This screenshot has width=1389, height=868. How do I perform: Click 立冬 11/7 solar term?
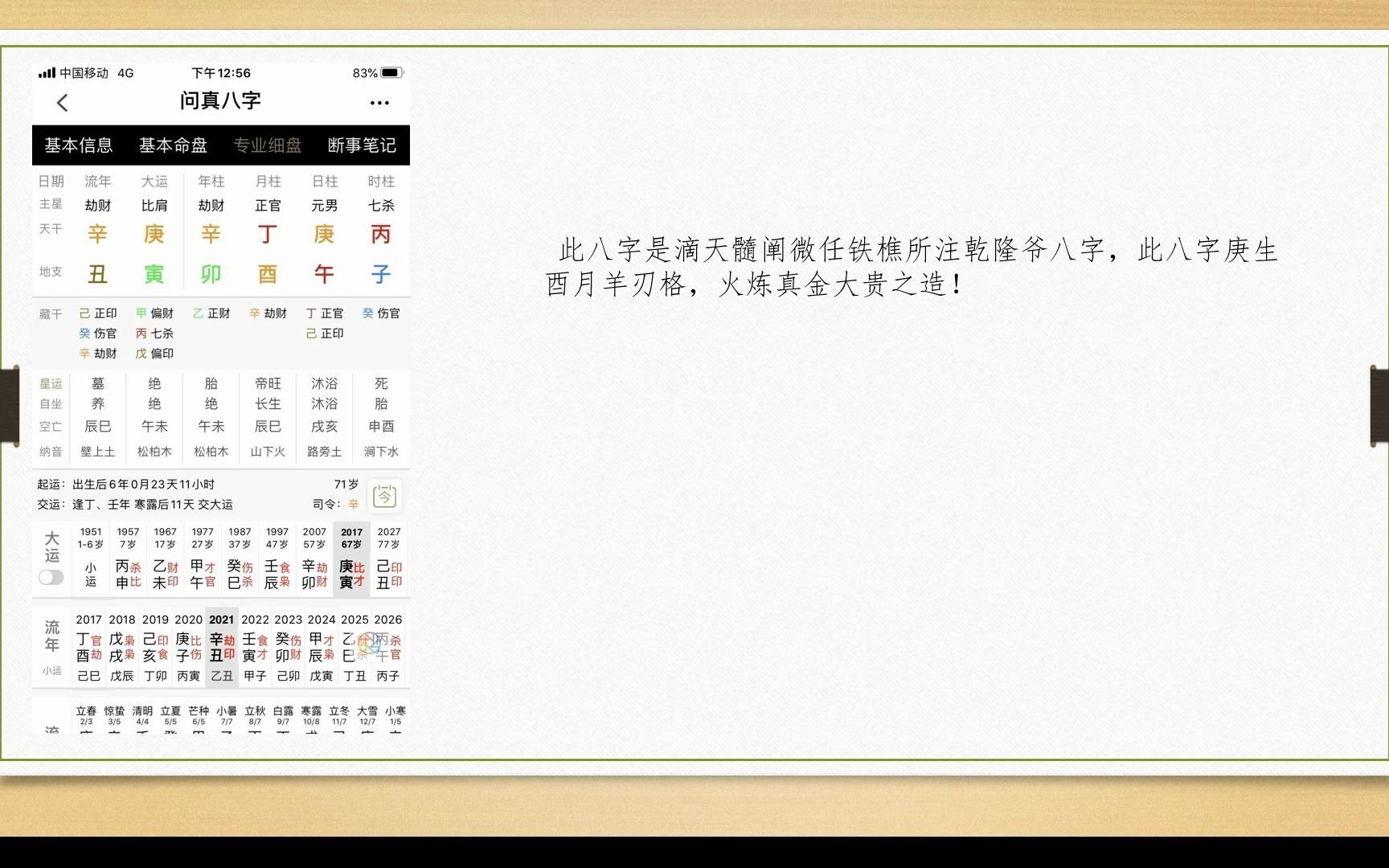pos(339,715)
